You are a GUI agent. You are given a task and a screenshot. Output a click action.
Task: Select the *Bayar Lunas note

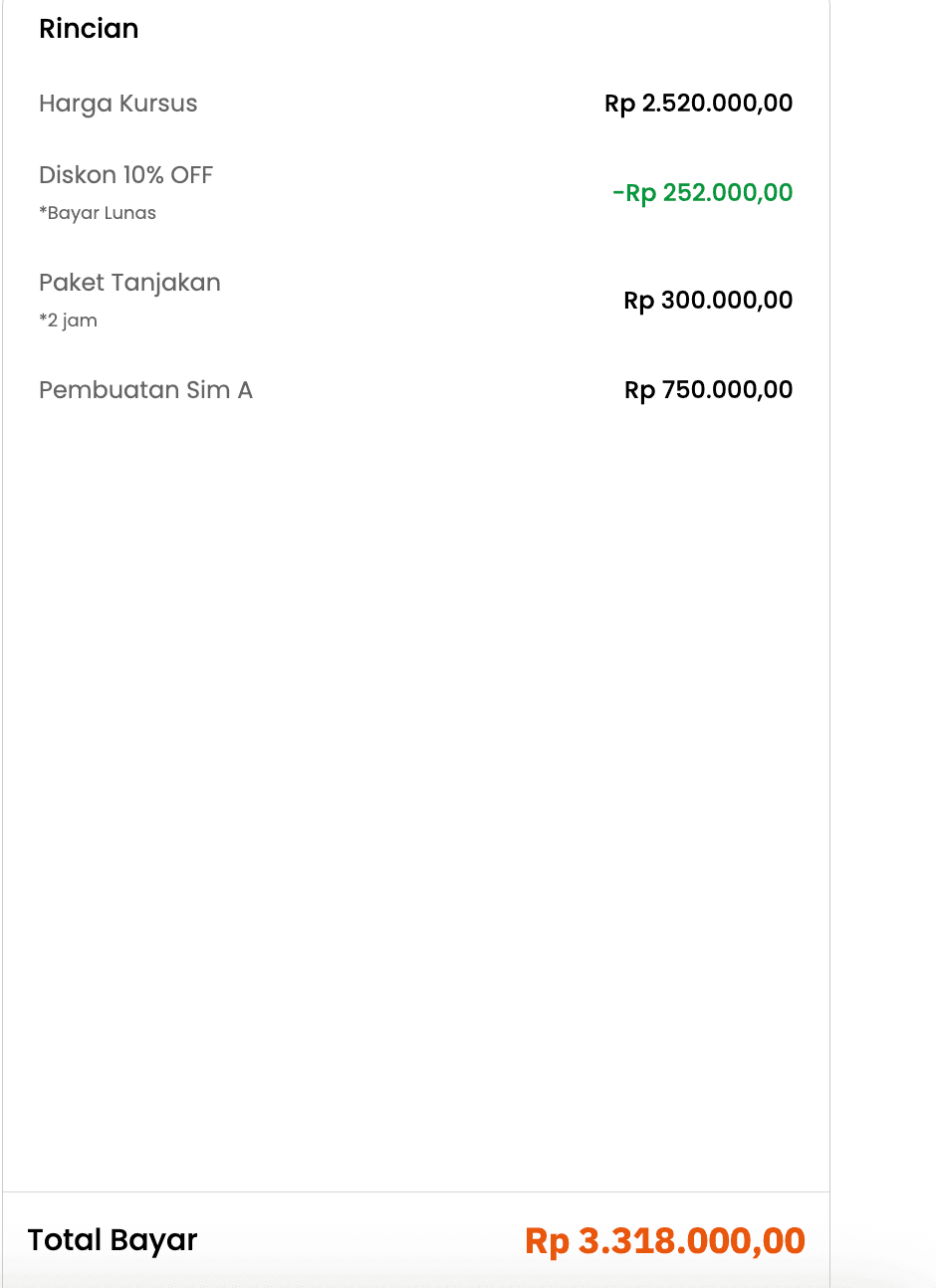98,213
